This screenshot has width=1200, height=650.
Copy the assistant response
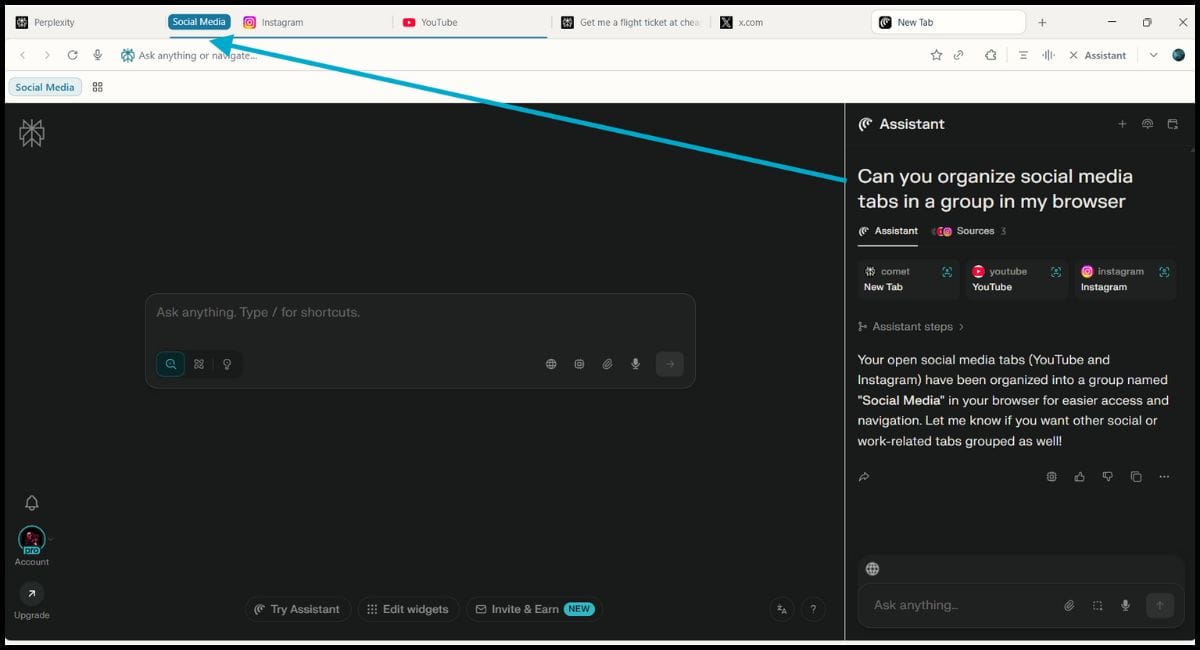point(1136,477)
